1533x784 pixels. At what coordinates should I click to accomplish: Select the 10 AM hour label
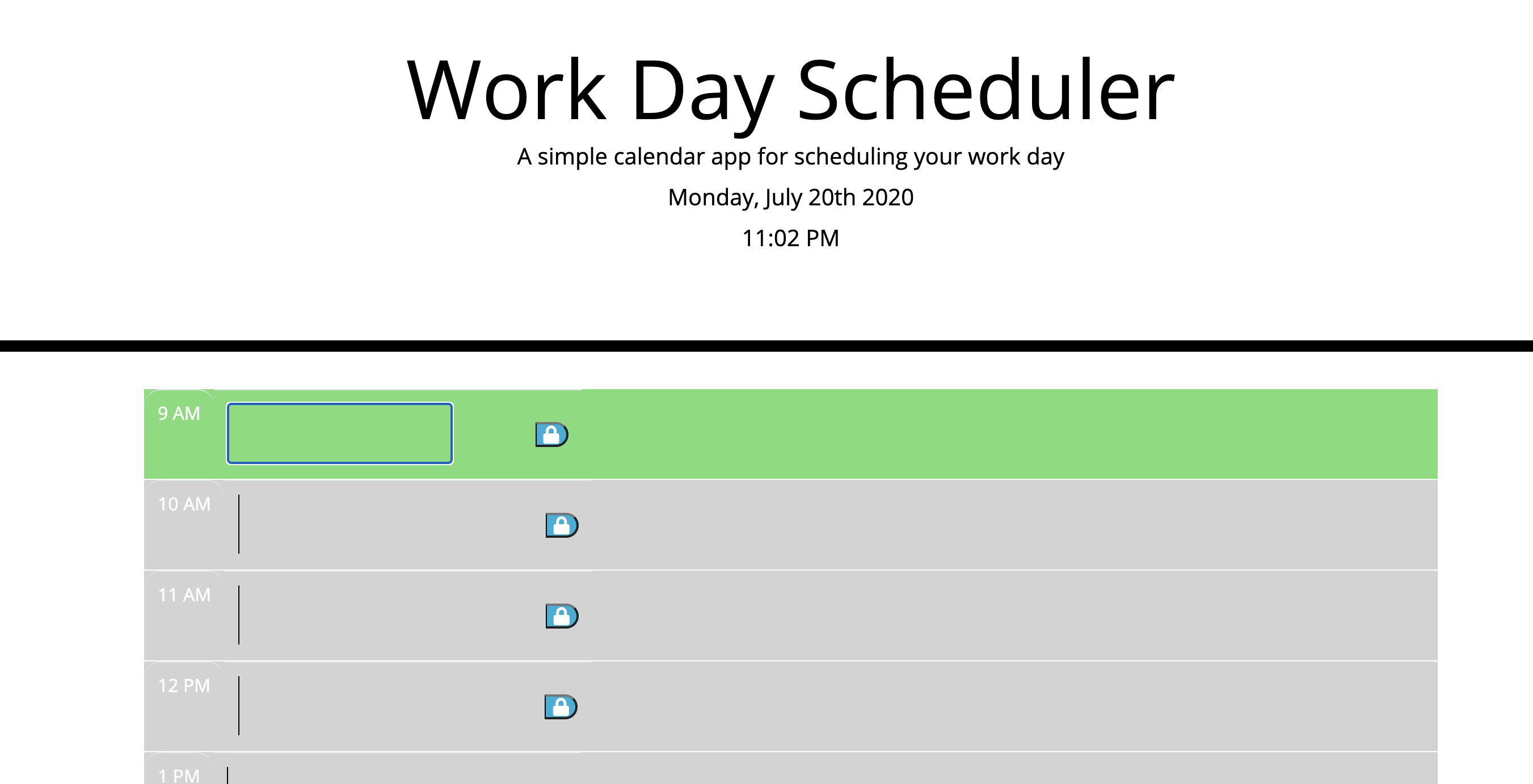(x=184, y=504)
